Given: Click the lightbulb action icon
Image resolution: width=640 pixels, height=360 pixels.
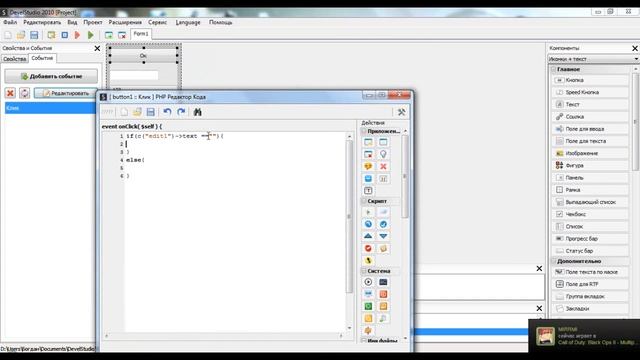Looking at the screenshot, I should click(383, 154).
